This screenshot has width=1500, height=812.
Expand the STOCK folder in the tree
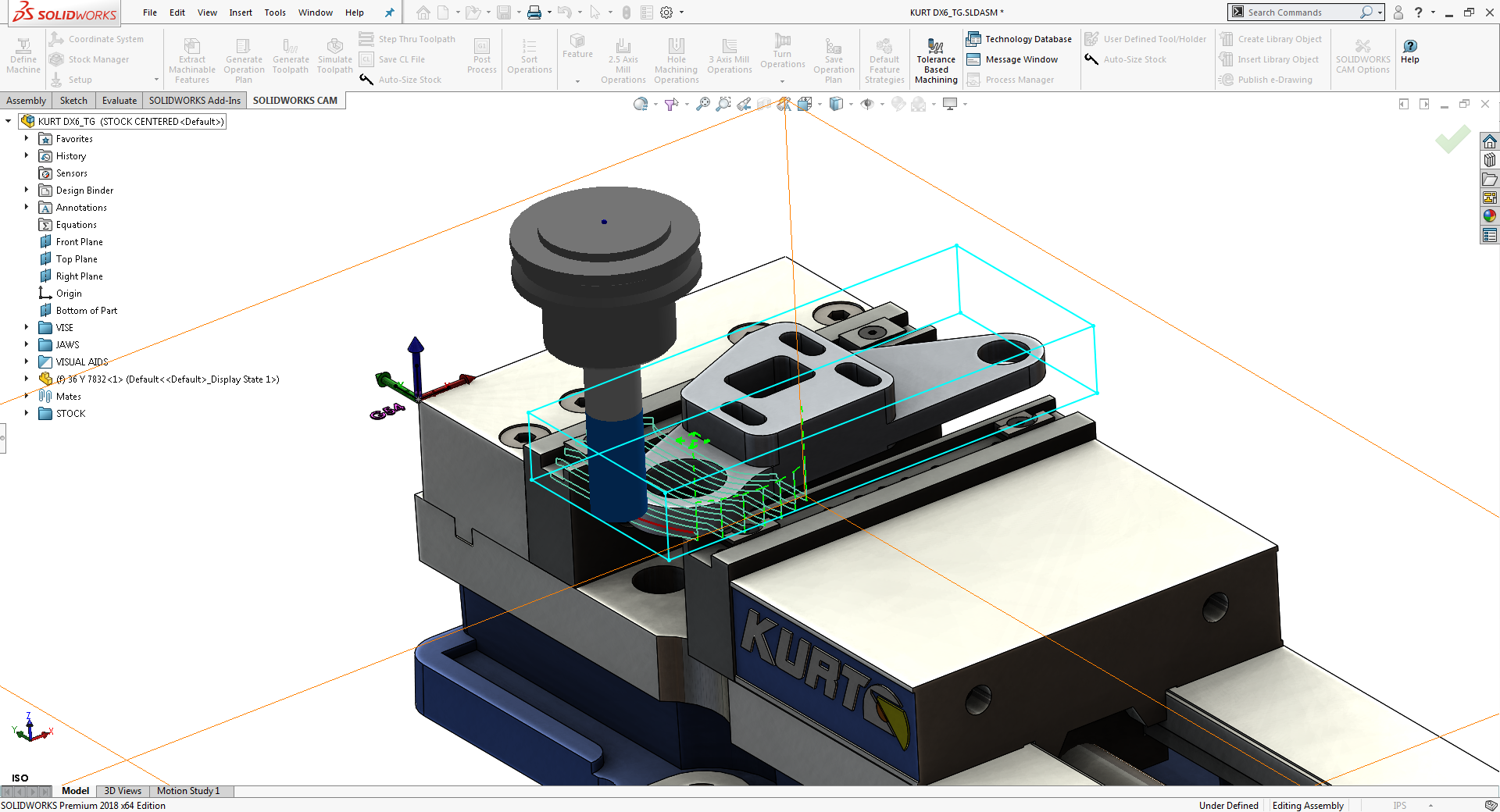click(27, 413)
